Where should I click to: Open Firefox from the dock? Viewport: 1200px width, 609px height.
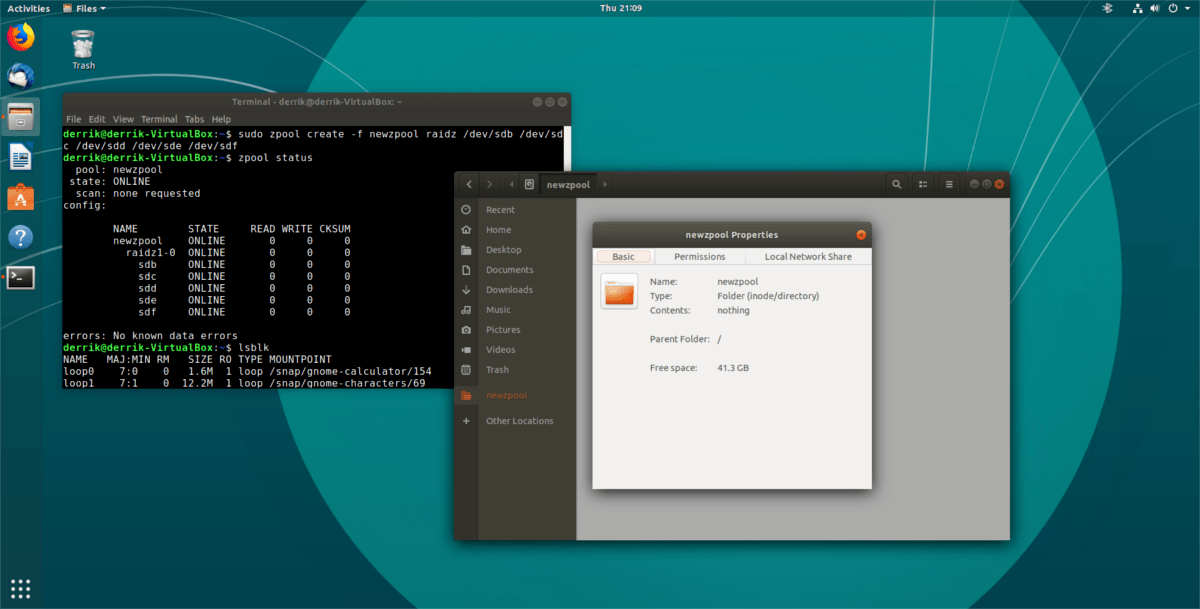click(x=21, y=38)
